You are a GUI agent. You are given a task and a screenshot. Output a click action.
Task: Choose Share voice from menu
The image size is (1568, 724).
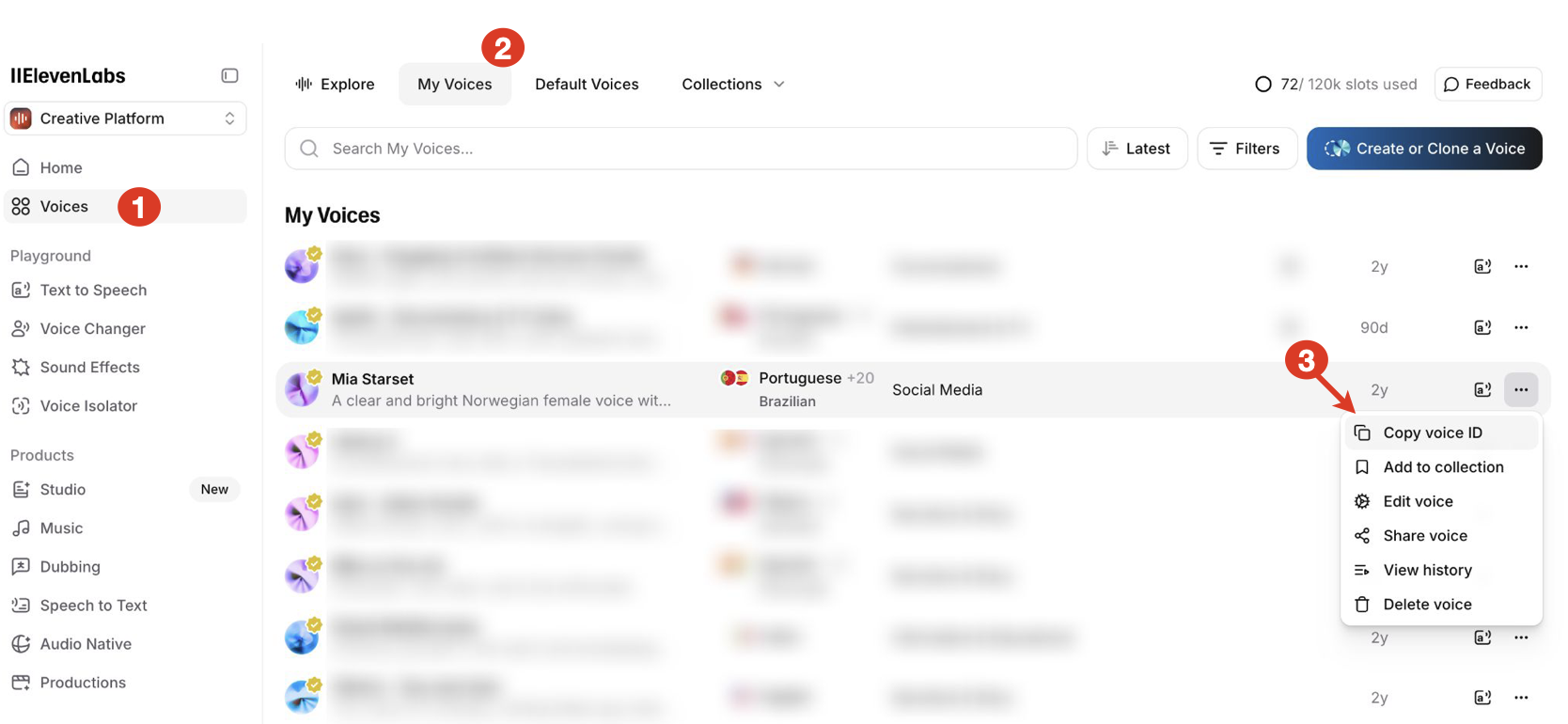[x=1441, y=535]
